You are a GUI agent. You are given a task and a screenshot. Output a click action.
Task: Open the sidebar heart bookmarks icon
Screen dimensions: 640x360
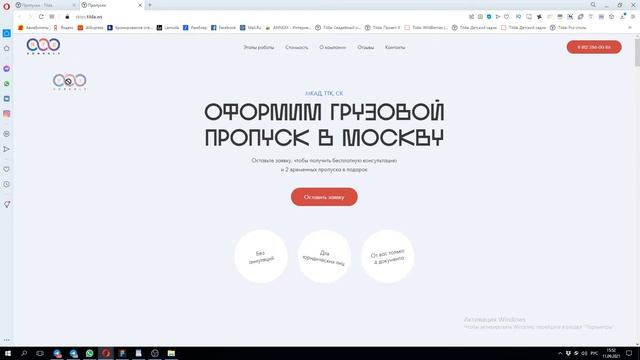point(7,169)
